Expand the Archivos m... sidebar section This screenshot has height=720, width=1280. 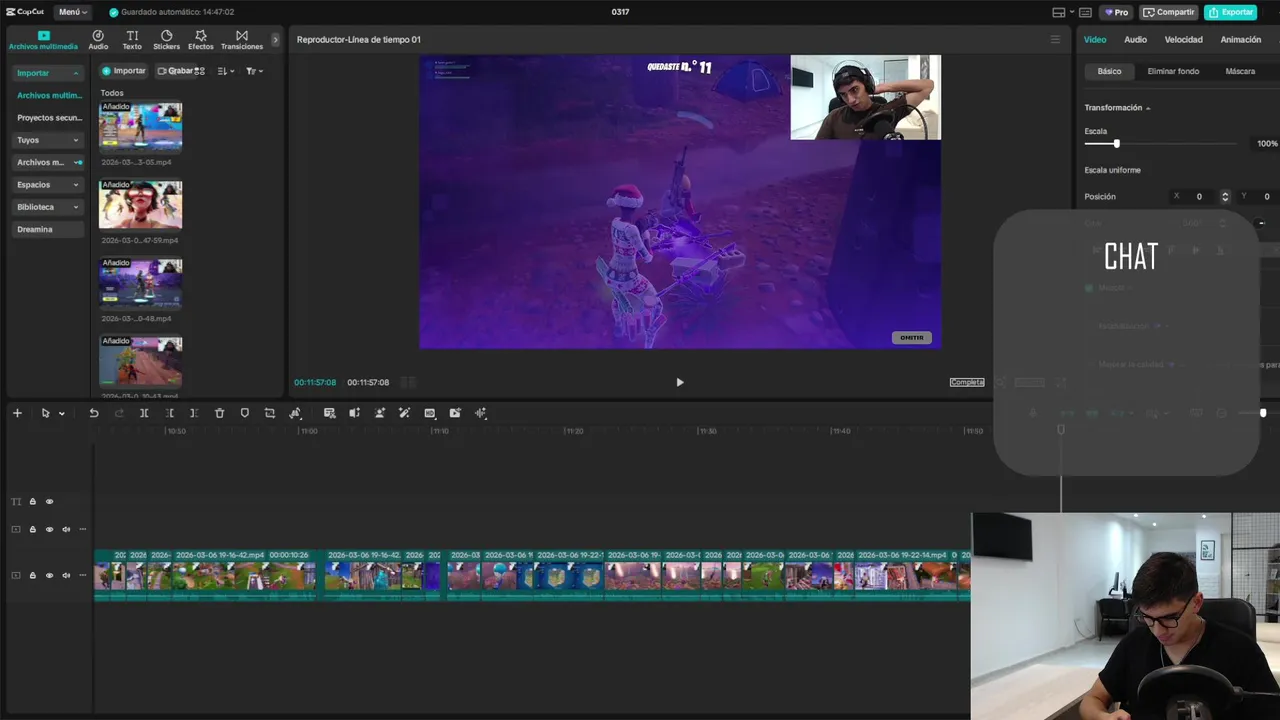pyautogui.click(x=47, y=162)
